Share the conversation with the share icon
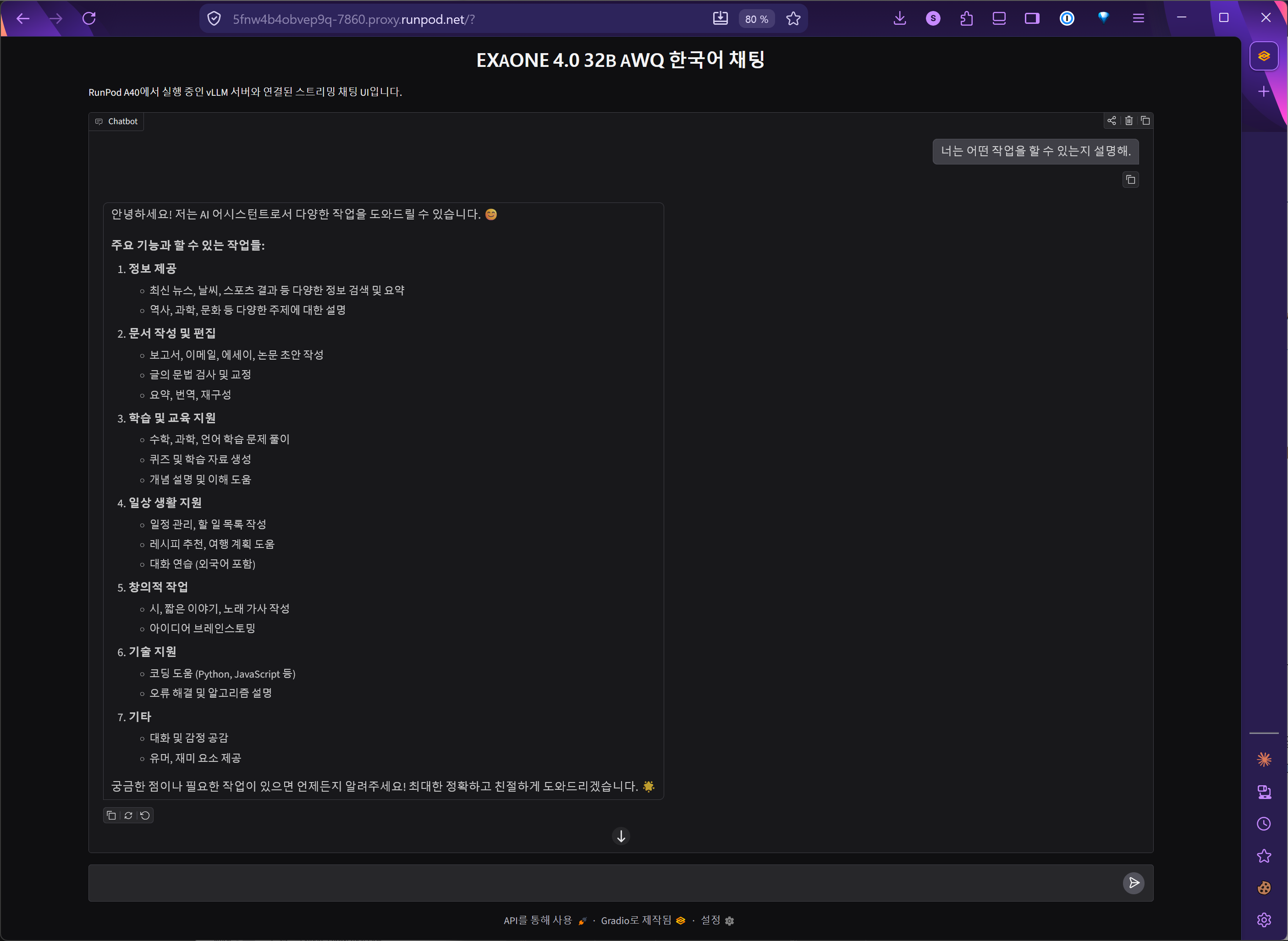The width and height of the screenshot is (1288, 941). [1112, 121]
